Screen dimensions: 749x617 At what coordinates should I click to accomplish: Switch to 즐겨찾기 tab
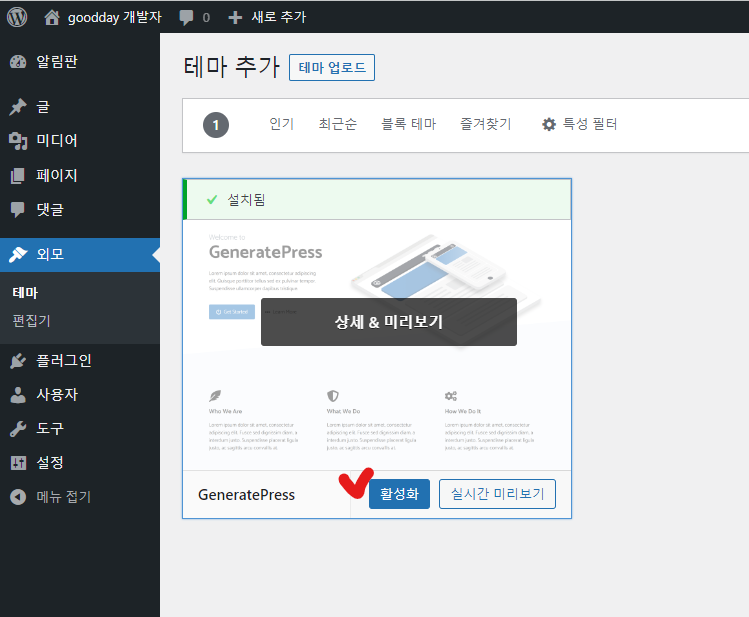pyautogui.click(x=486, y=124)
